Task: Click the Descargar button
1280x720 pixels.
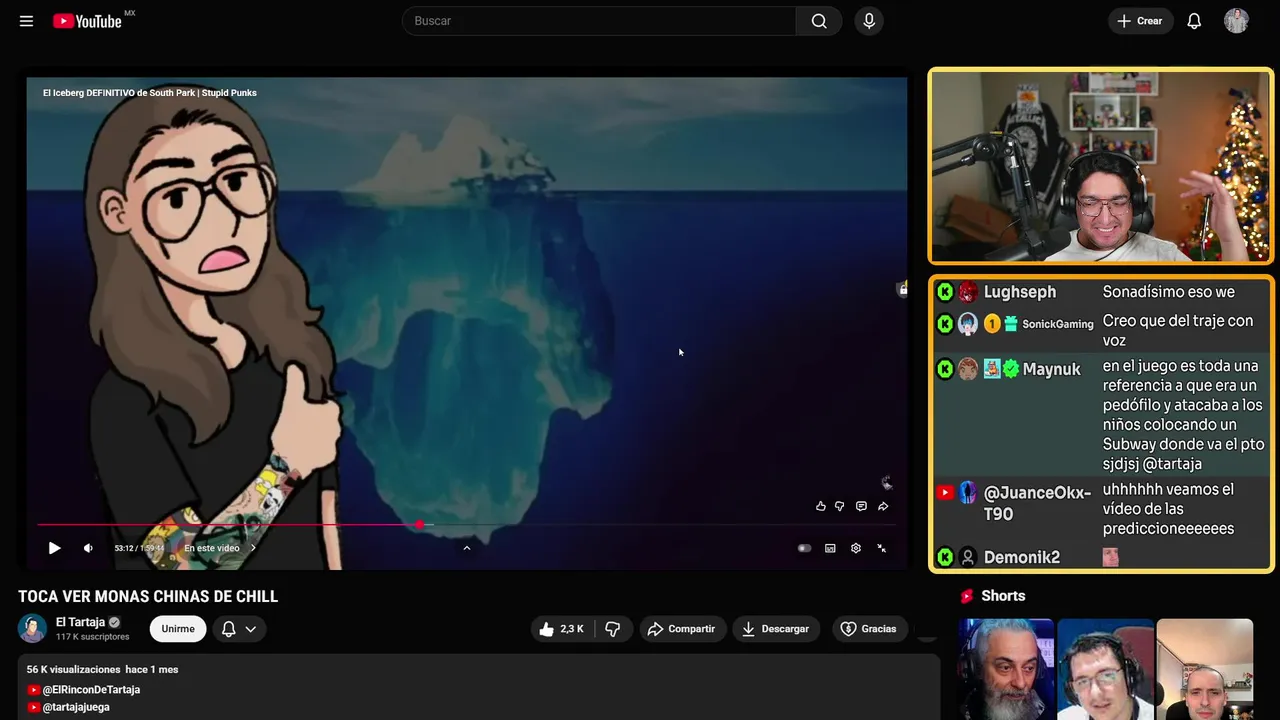Action: coord(775,629)
